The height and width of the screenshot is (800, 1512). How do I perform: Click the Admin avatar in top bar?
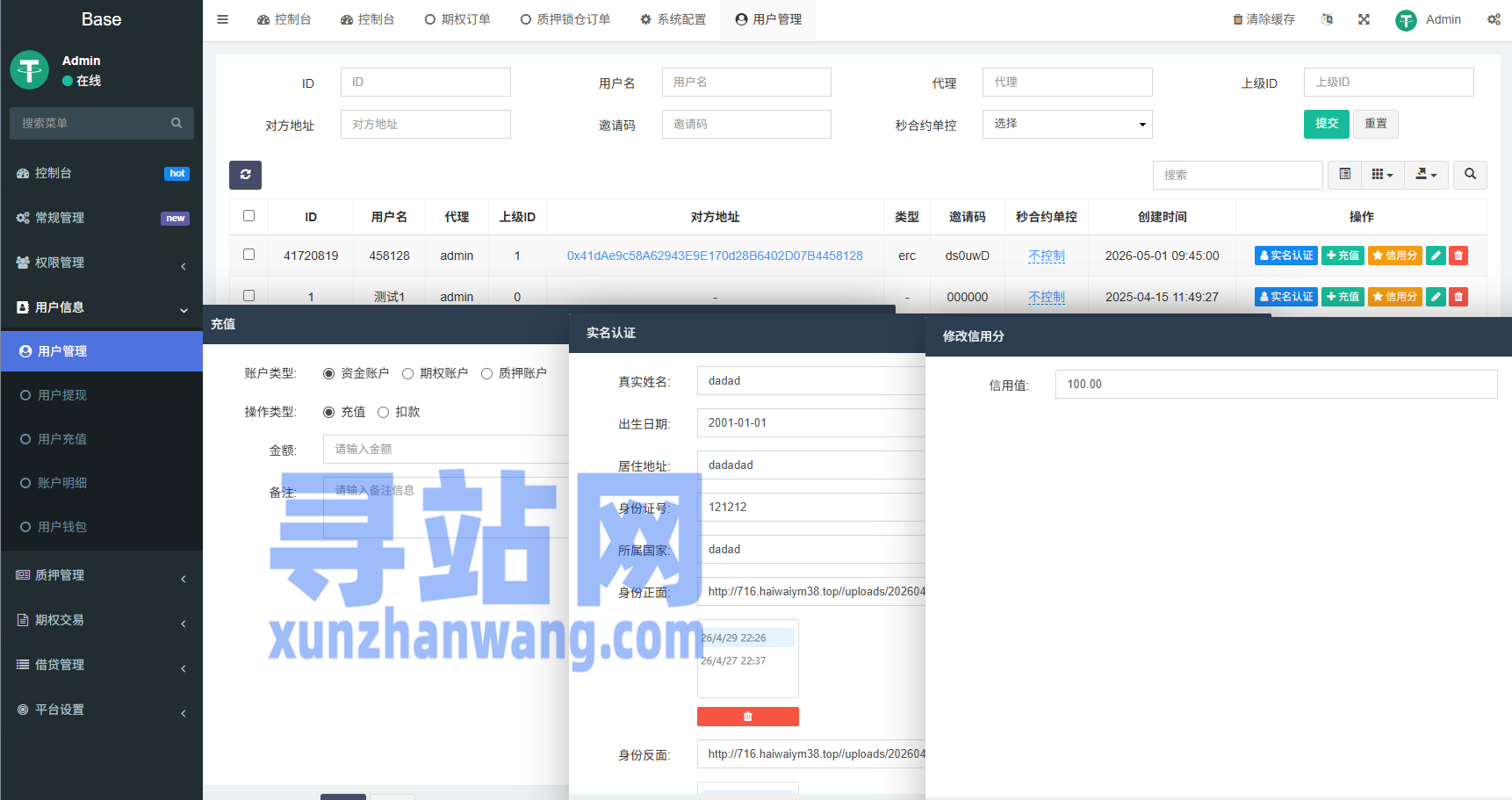(x=1406, y=20)
